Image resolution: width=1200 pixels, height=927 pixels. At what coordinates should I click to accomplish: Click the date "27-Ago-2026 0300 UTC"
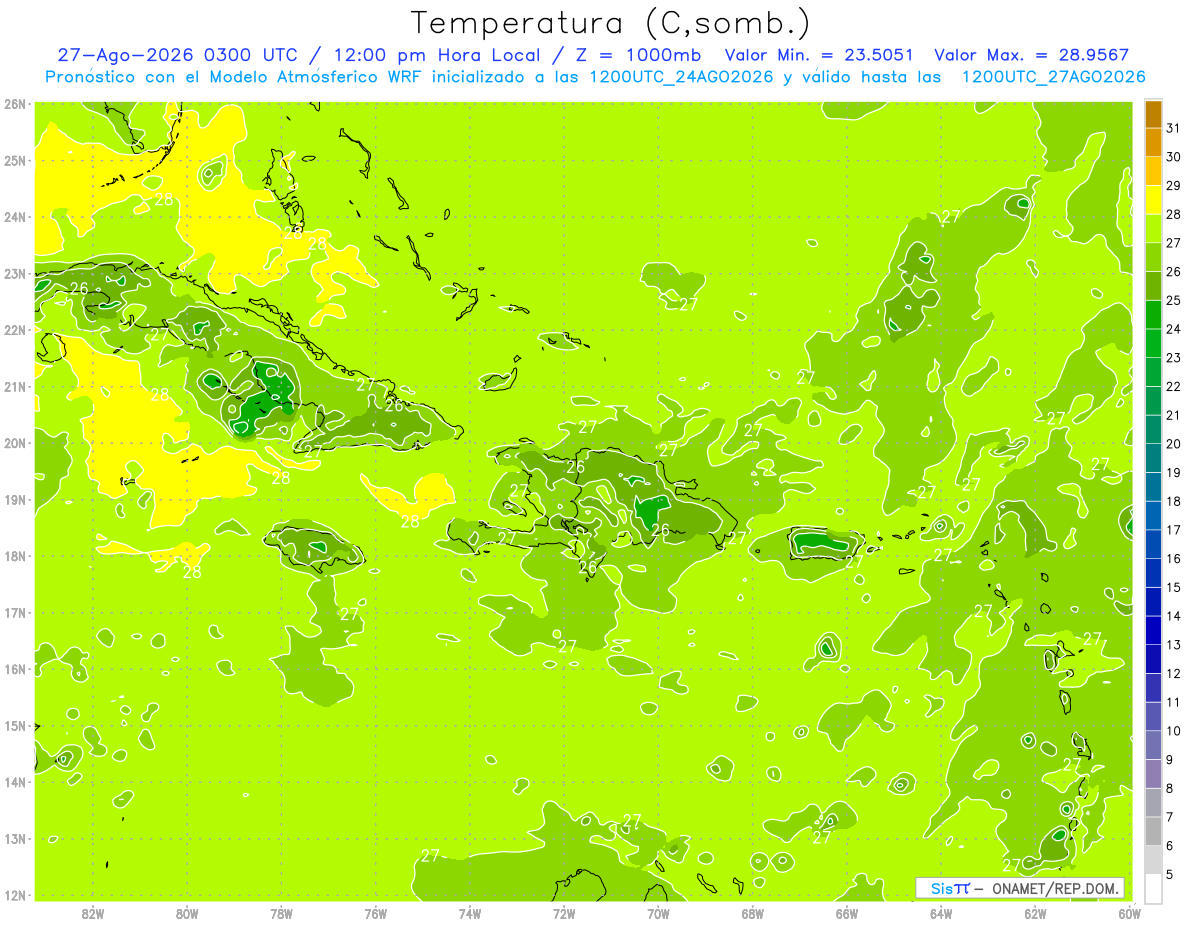pyautogui.click(x=177, y=55)
